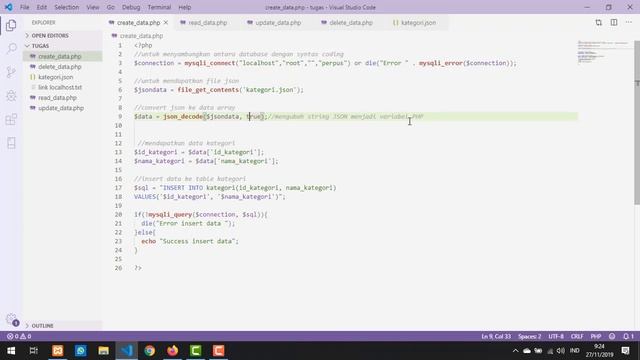Click the editor vertical scrollbar

637,122
